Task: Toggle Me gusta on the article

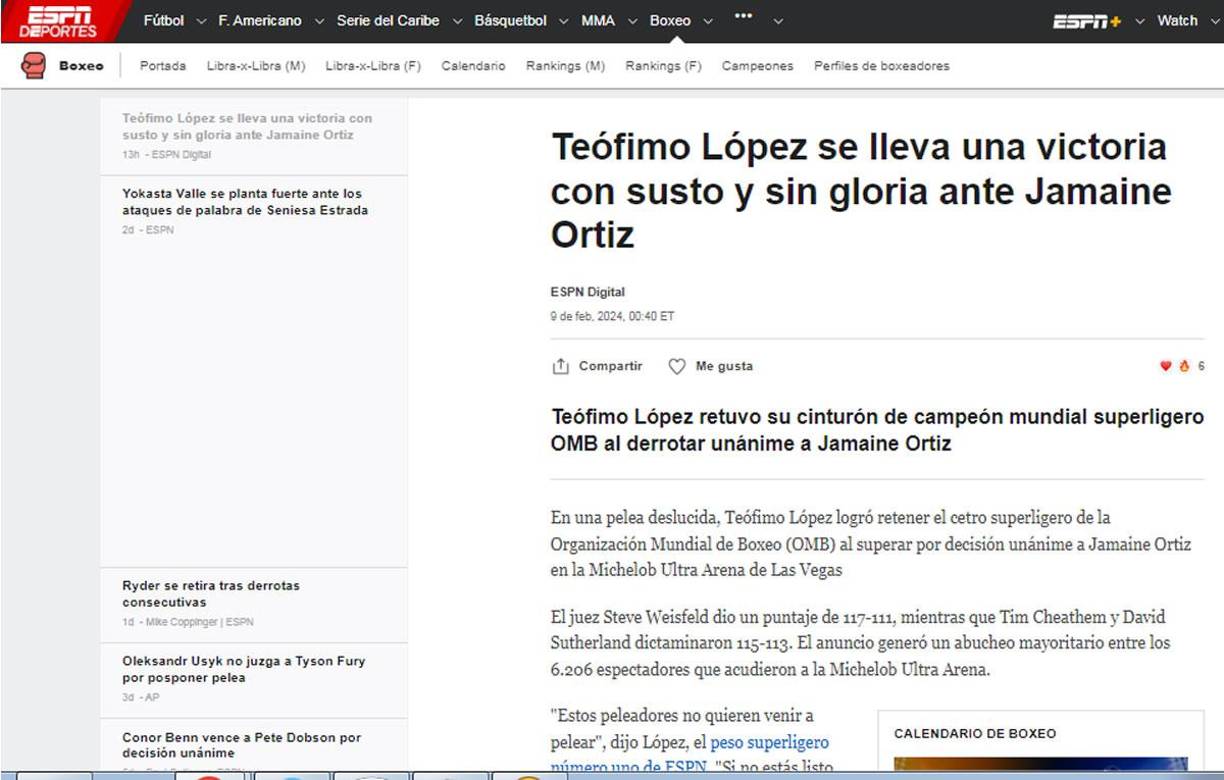Action: click(709, 366)
